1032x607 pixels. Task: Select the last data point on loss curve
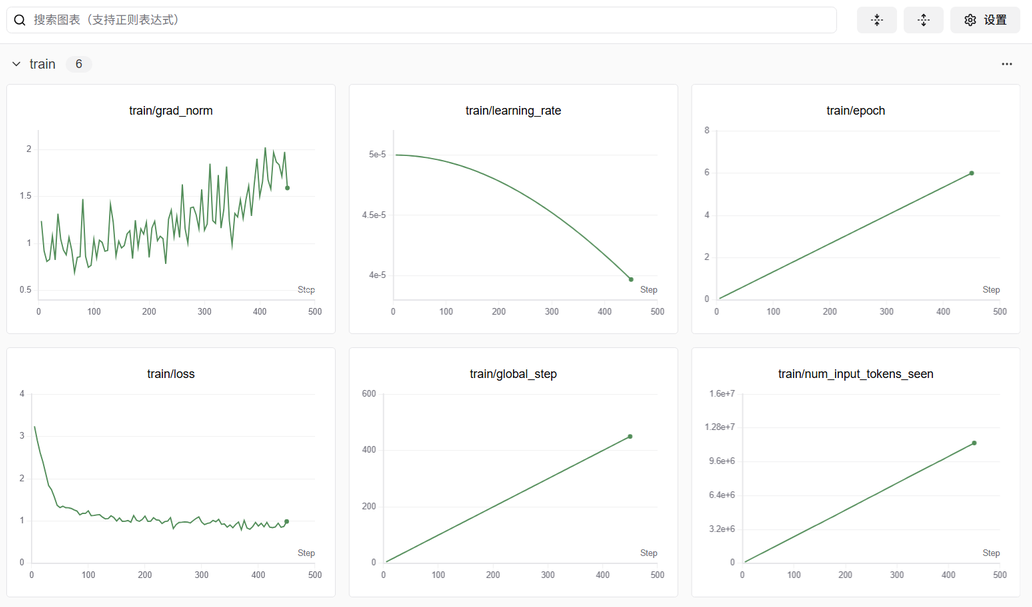click(x=286, y=521)
